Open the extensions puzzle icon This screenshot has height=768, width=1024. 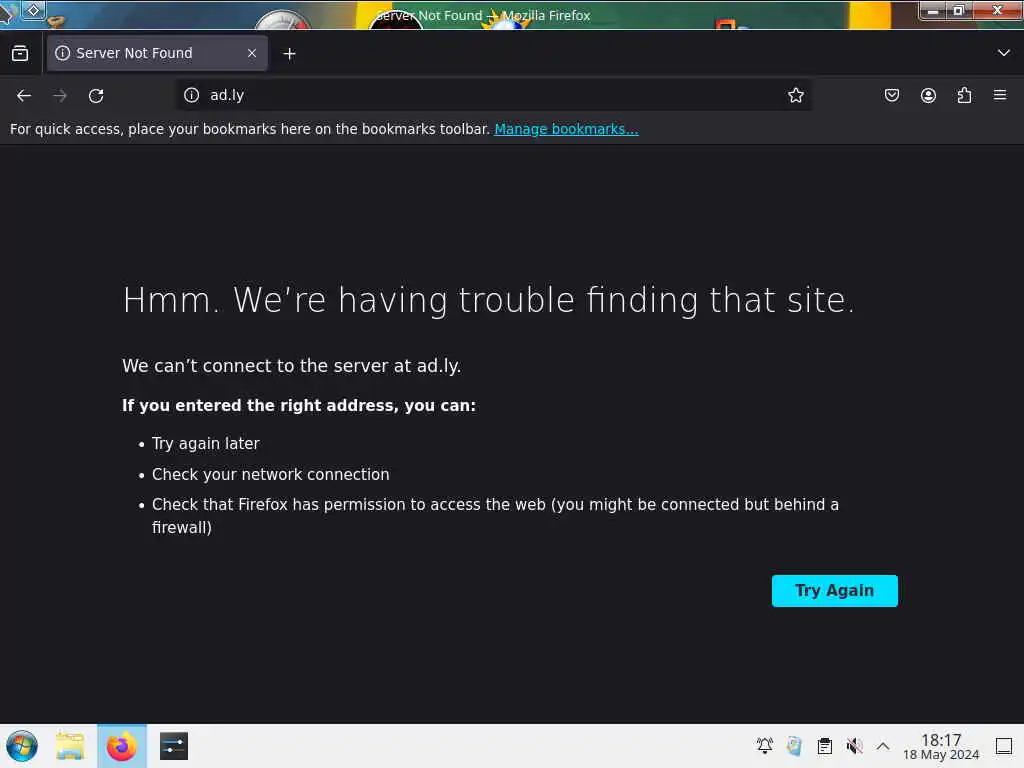964,95
